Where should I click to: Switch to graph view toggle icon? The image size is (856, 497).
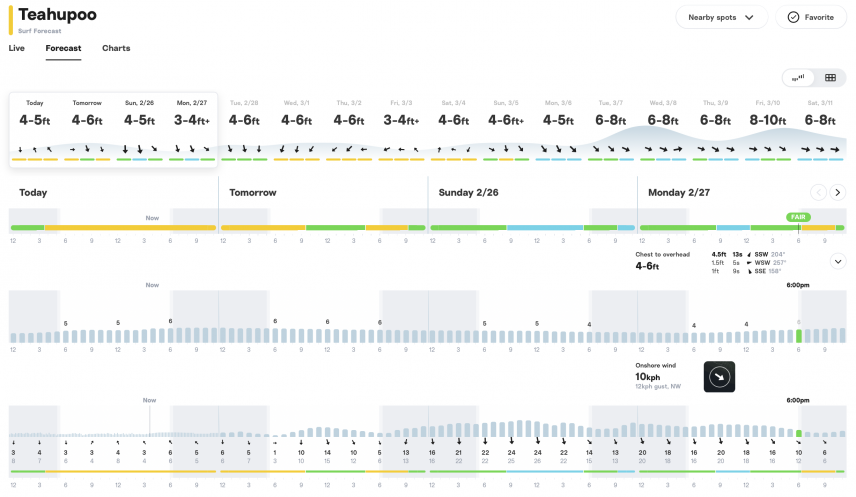tap(798, 78)
